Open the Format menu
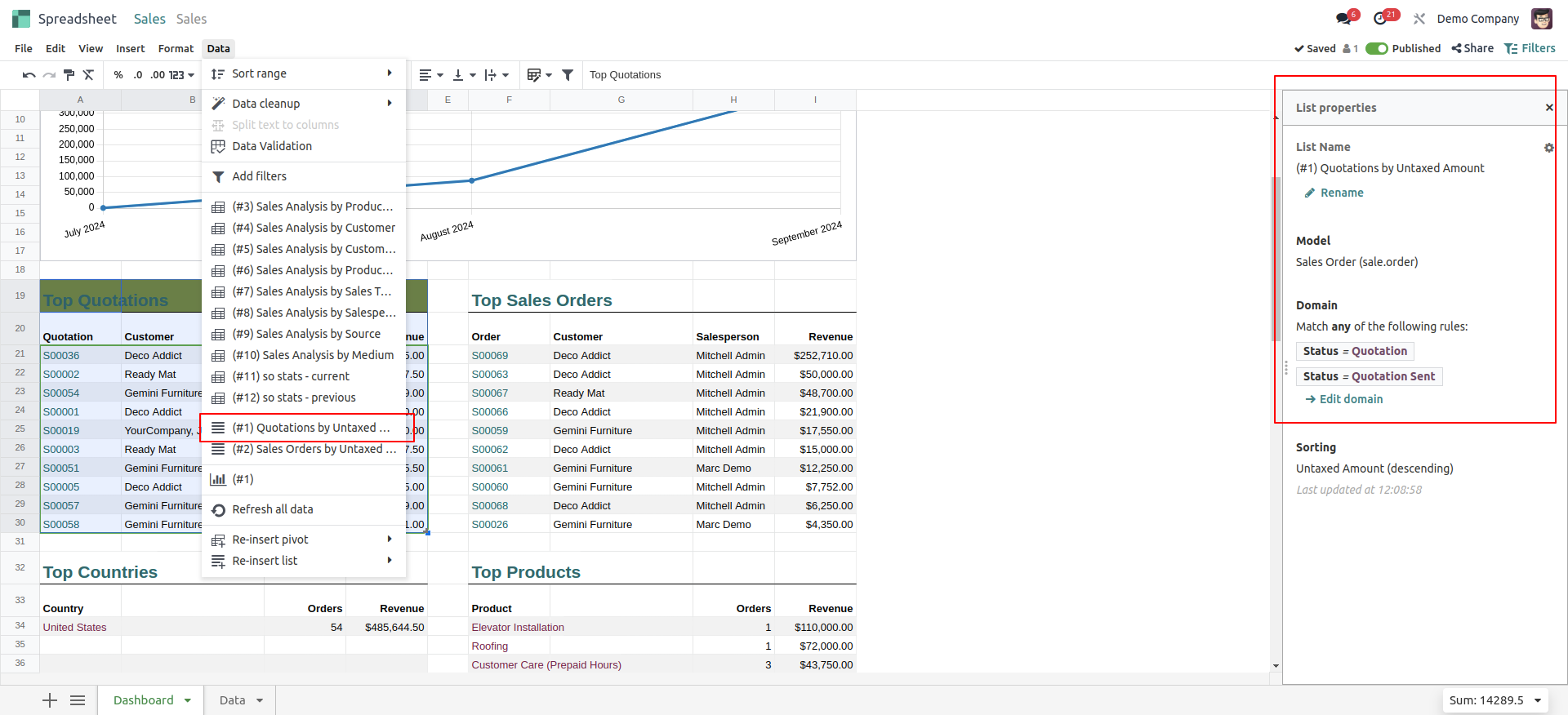1568x715 pixels. [x=176, y=49]
